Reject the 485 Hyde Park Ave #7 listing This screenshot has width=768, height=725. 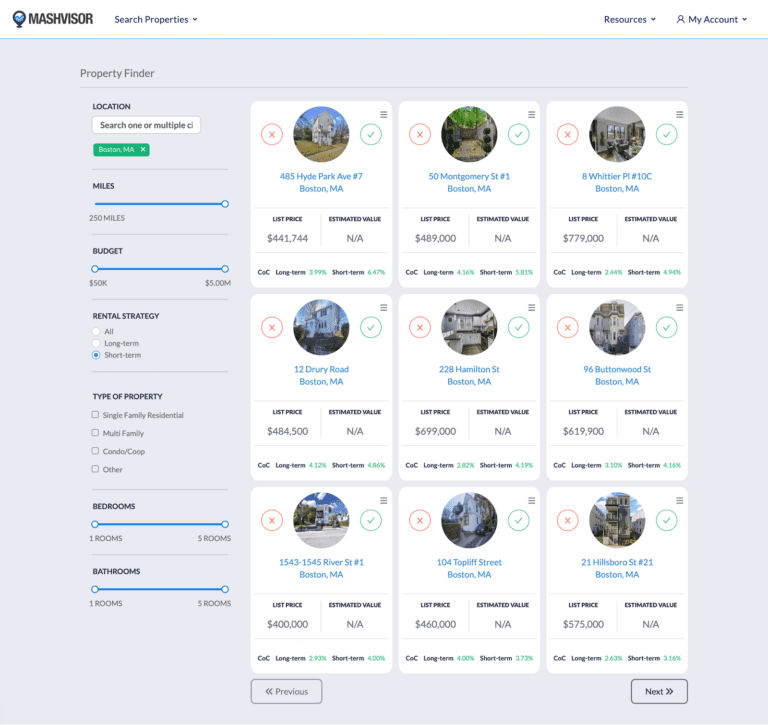pyautogui.click(x=272, y=134)
